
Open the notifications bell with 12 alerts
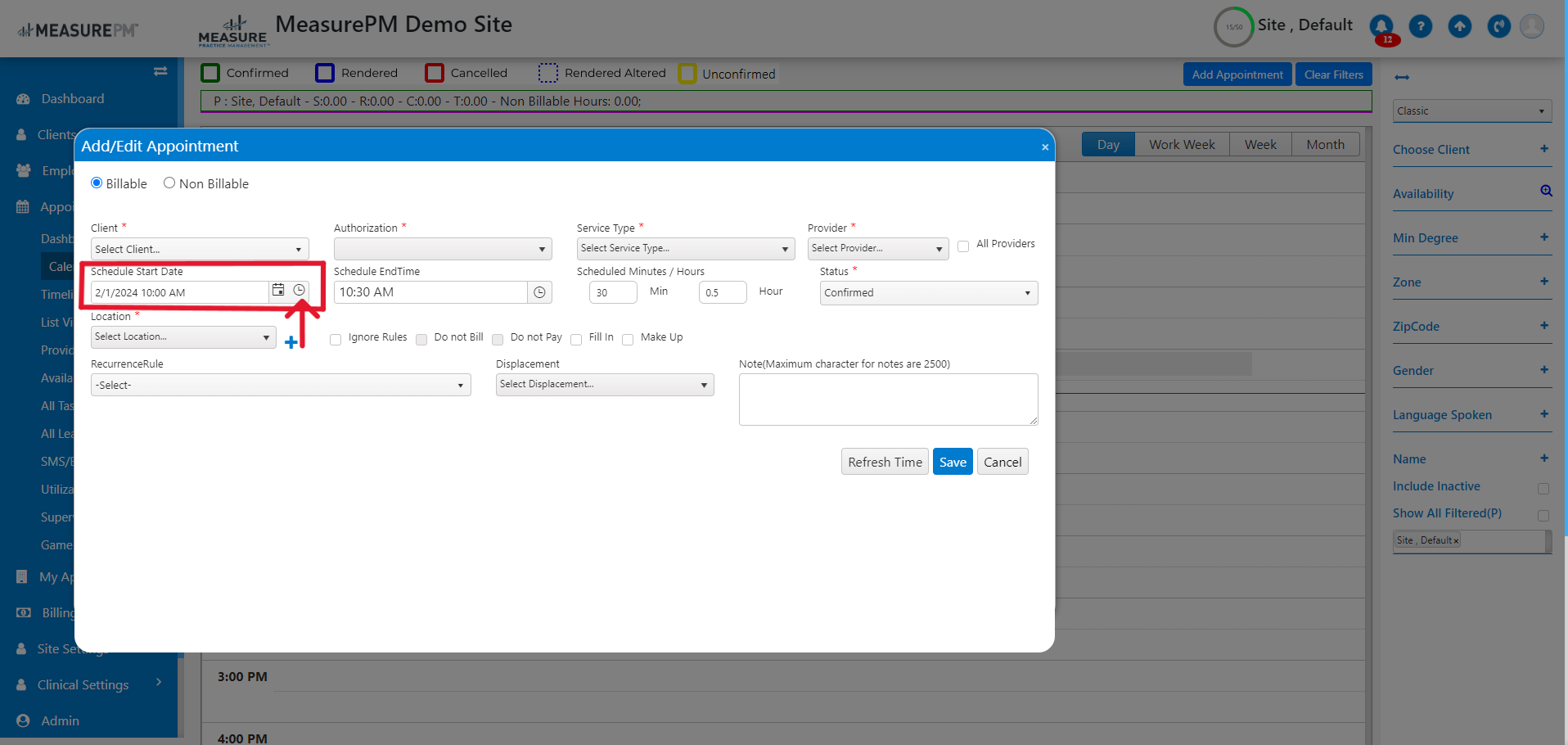pos(1381,27)
